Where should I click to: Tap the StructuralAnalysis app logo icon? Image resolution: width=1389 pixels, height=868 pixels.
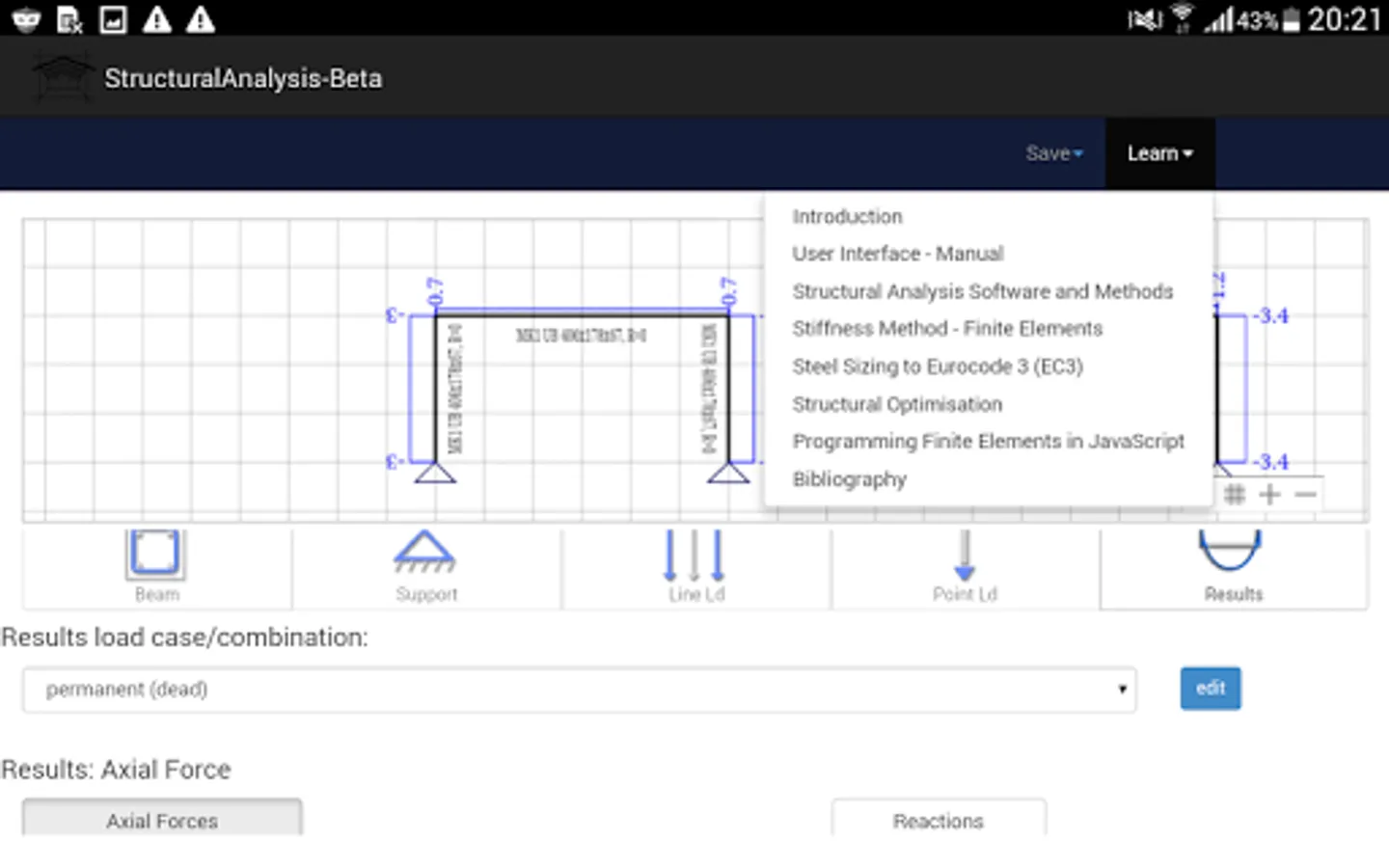click(63, 77)
